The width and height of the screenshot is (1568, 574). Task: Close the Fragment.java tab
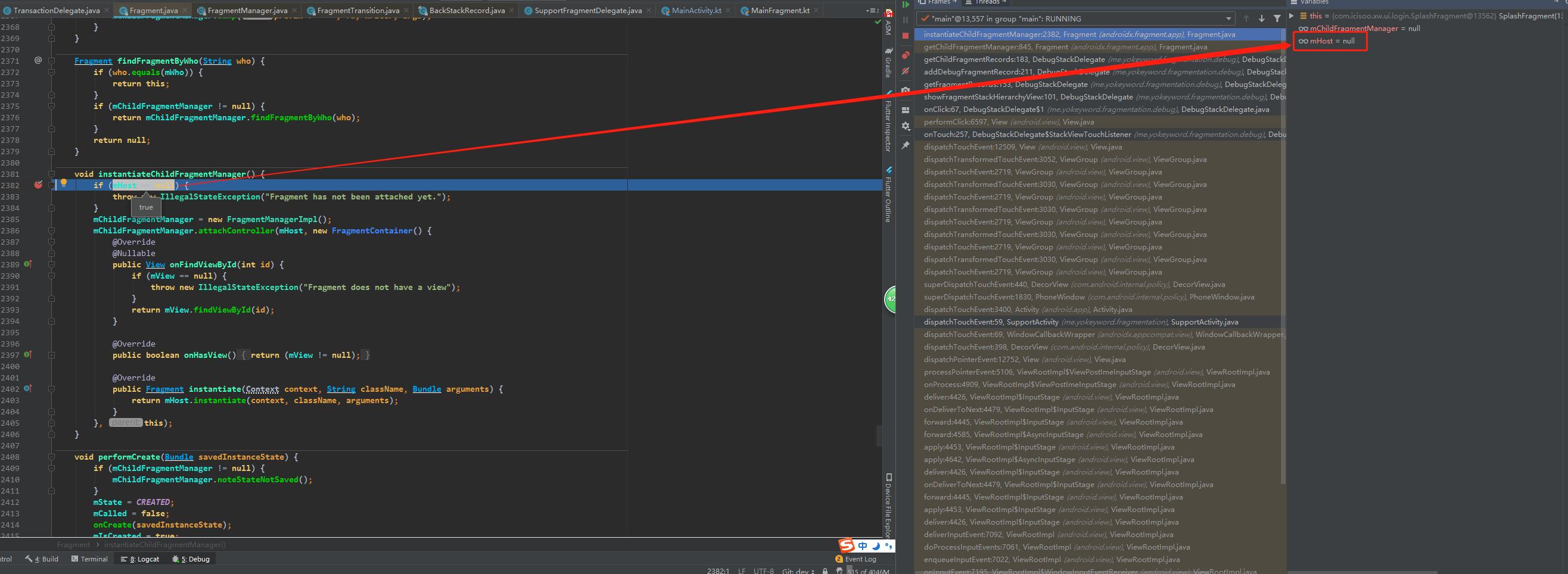point(185,10)
